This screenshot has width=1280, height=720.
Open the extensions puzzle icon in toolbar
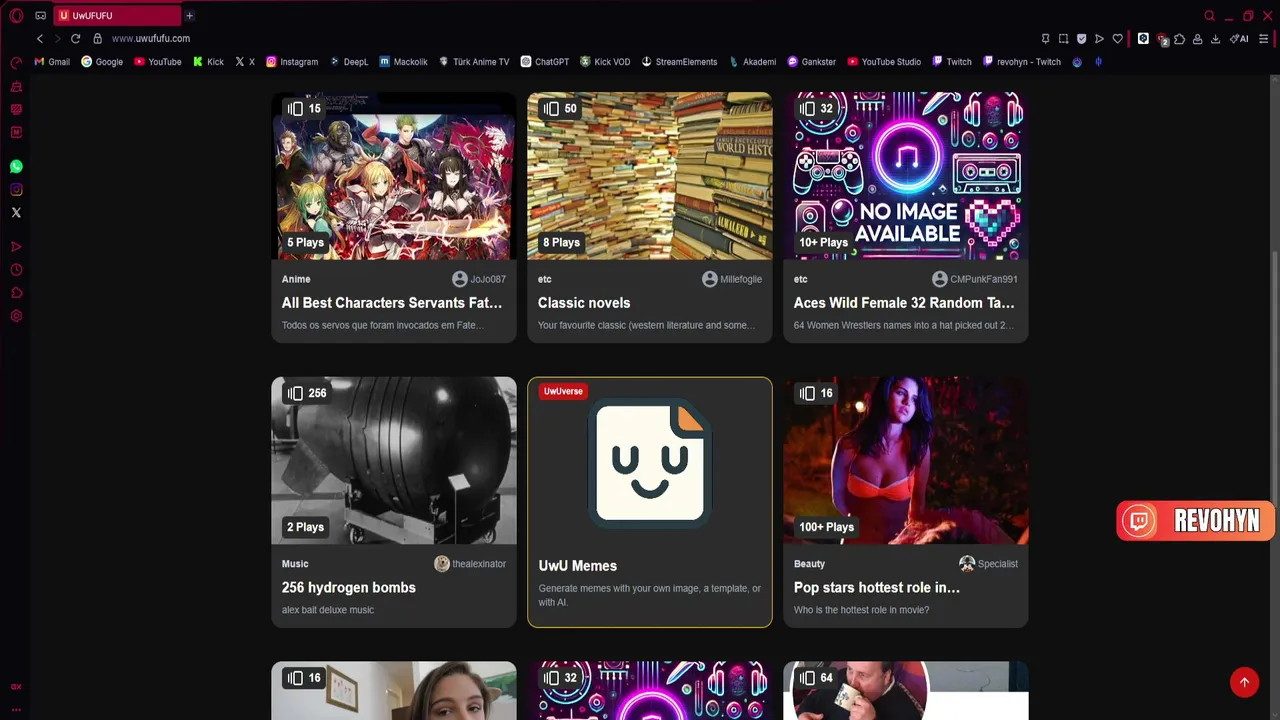tap(1180, 38)
